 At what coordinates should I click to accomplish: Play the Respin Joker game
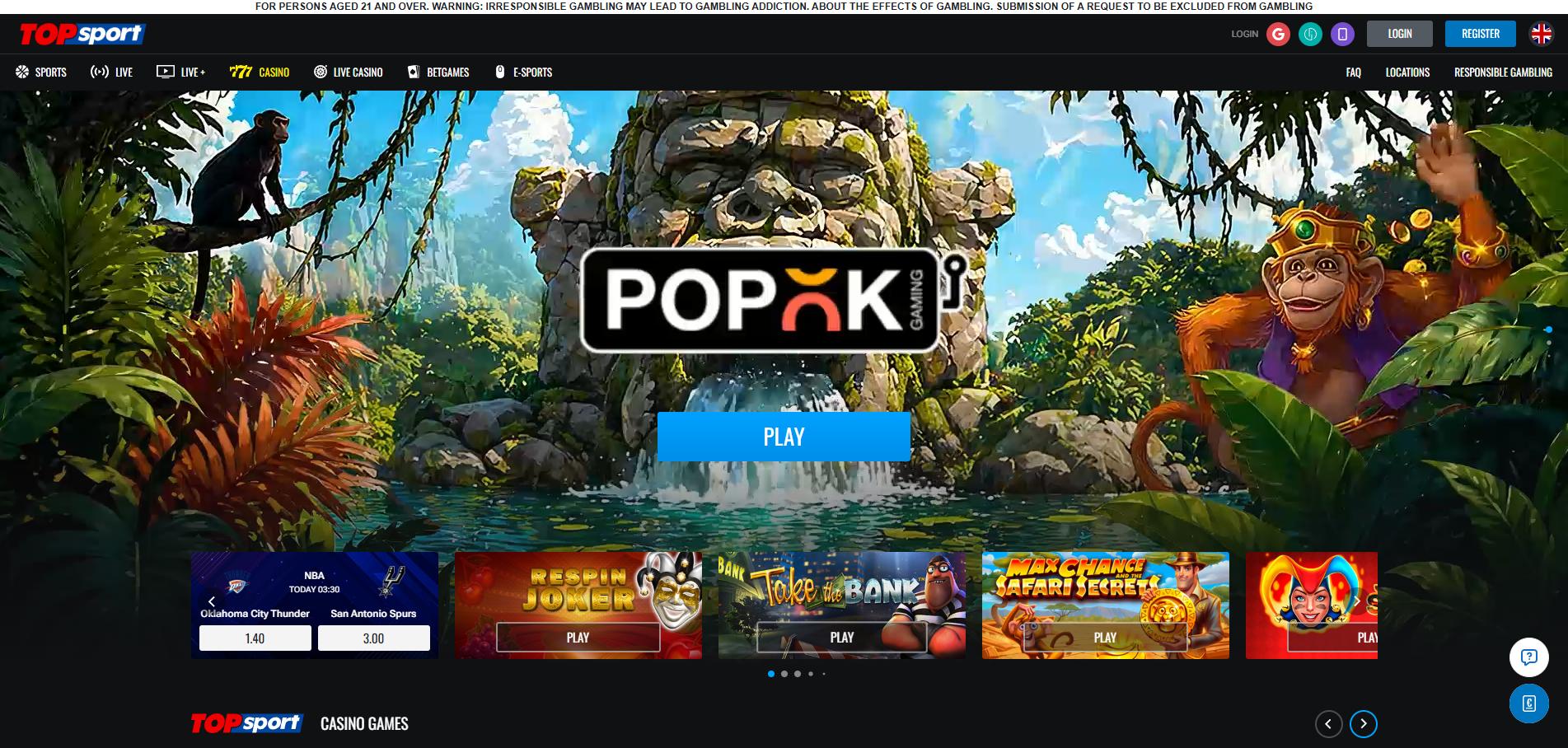point(578,638)
